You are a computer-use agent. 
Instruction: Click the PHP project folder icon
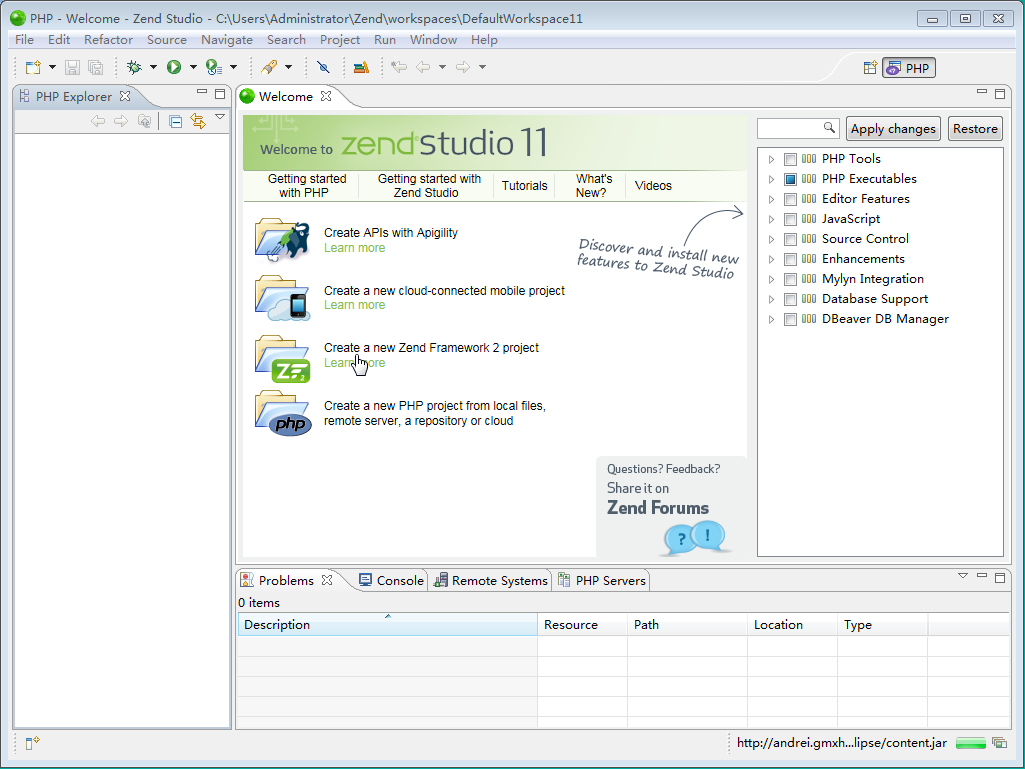coord(283,413)
